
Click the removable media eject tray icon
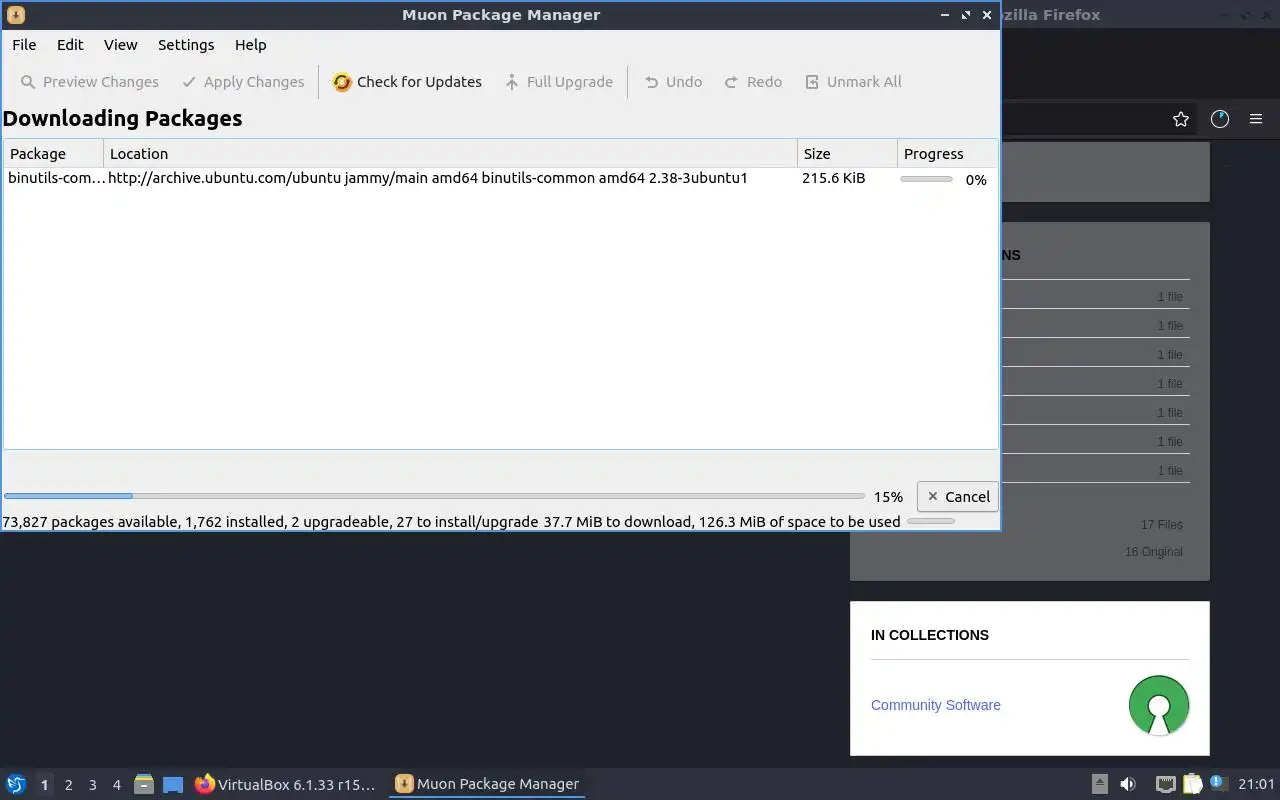[1099, 784]
